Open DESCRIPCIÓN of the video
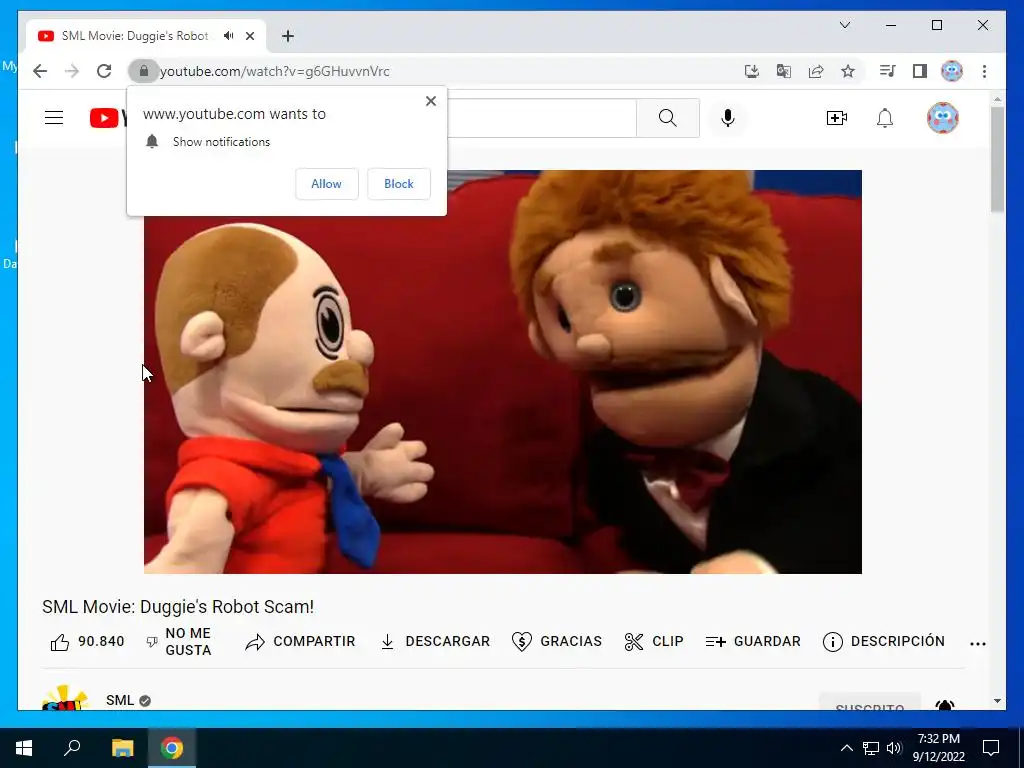1024x768 pixels. point(884,642)
